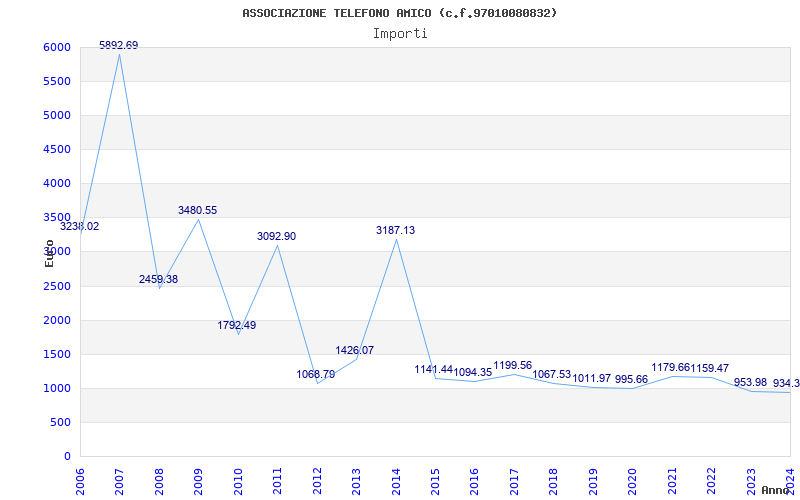
Task: Select the 2020 year axis label
Action: point(632,481)
